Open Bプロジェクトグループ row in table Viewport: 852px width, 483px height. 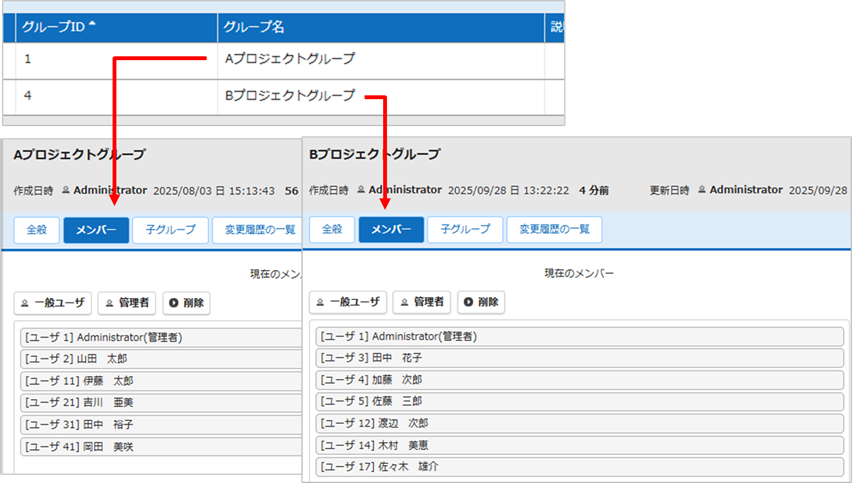pyautogui.click(x=288, y=96)
